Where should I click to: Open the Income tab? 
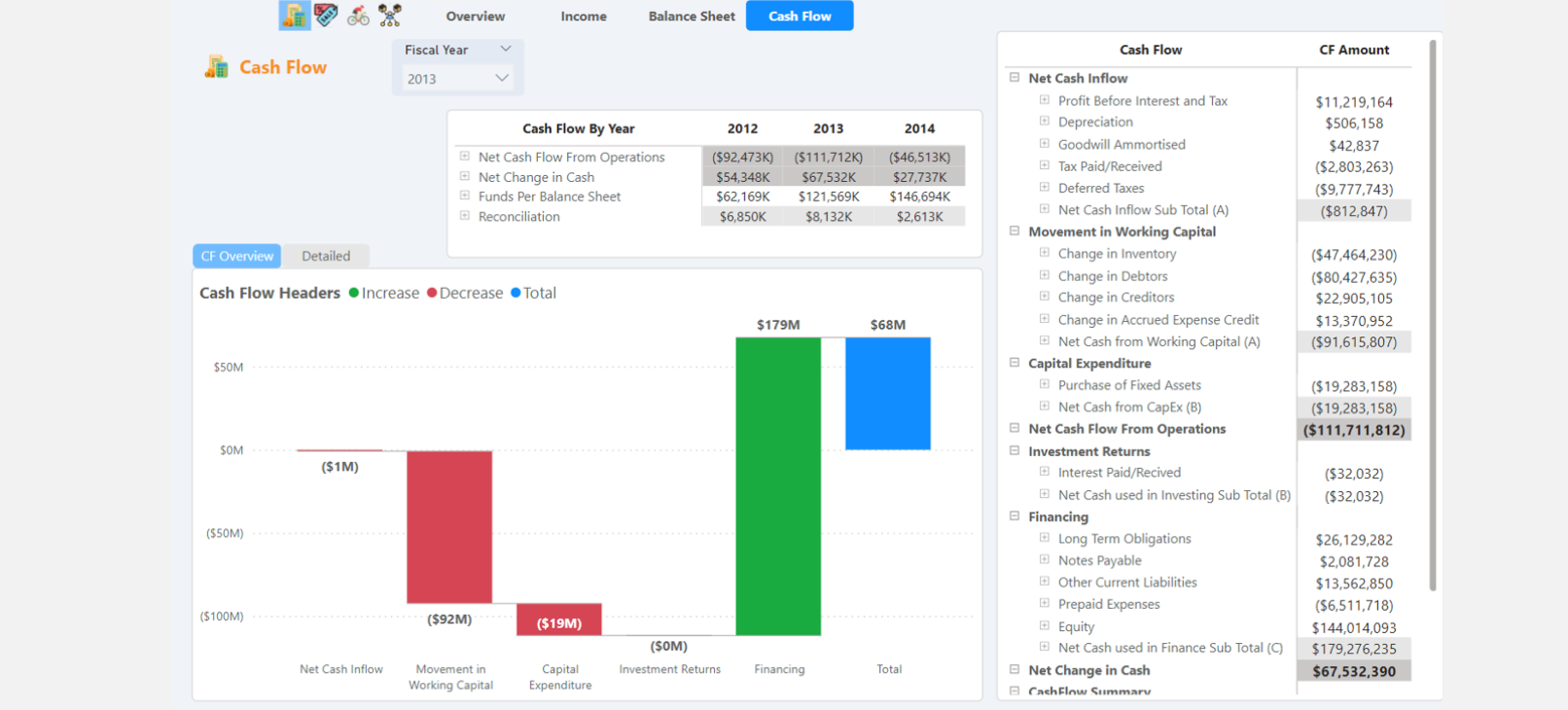click(x=584, y=16)
